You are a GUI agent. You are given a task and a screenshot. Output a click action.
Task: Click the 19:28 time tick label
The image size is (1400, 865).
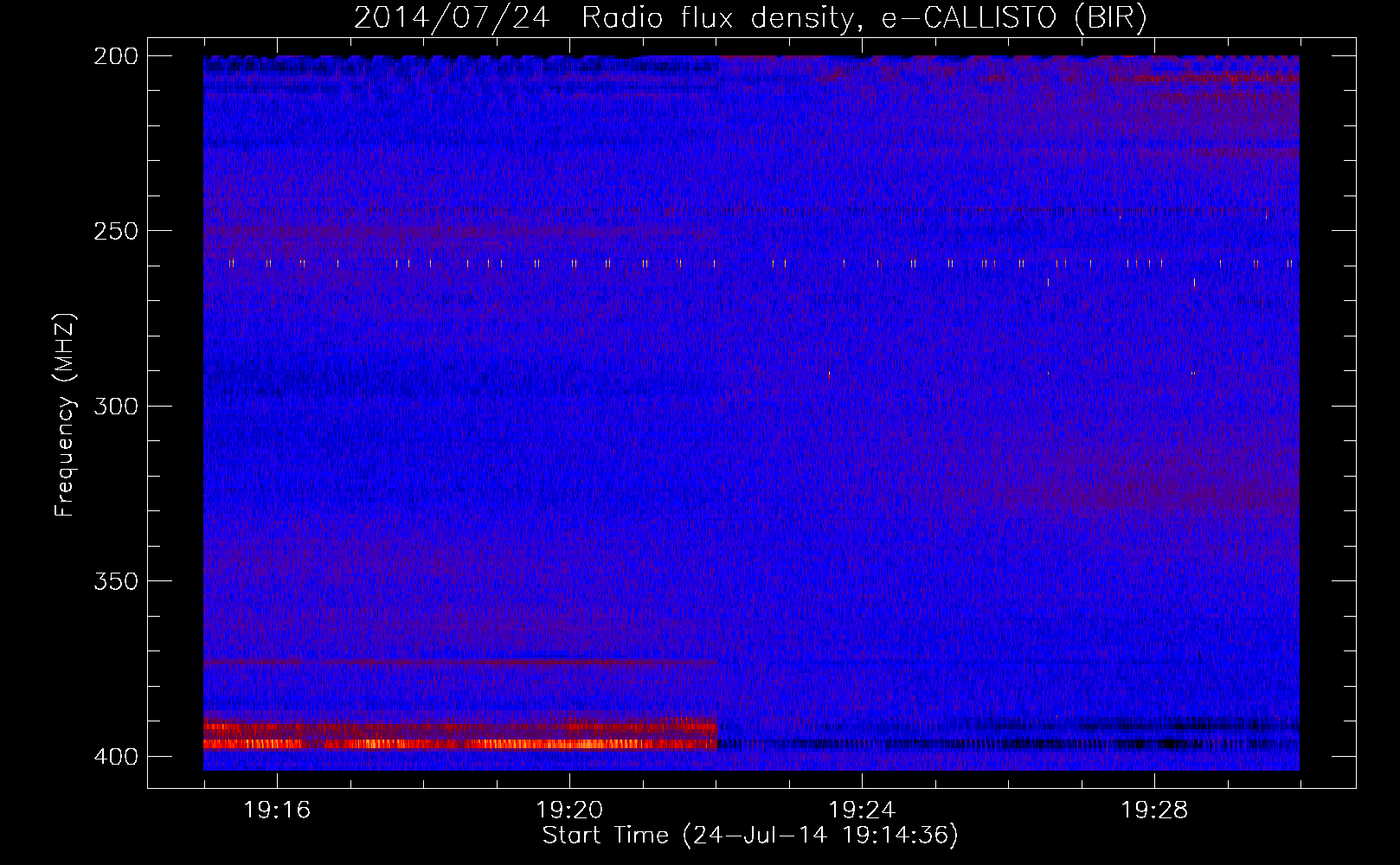[1154, 811]
